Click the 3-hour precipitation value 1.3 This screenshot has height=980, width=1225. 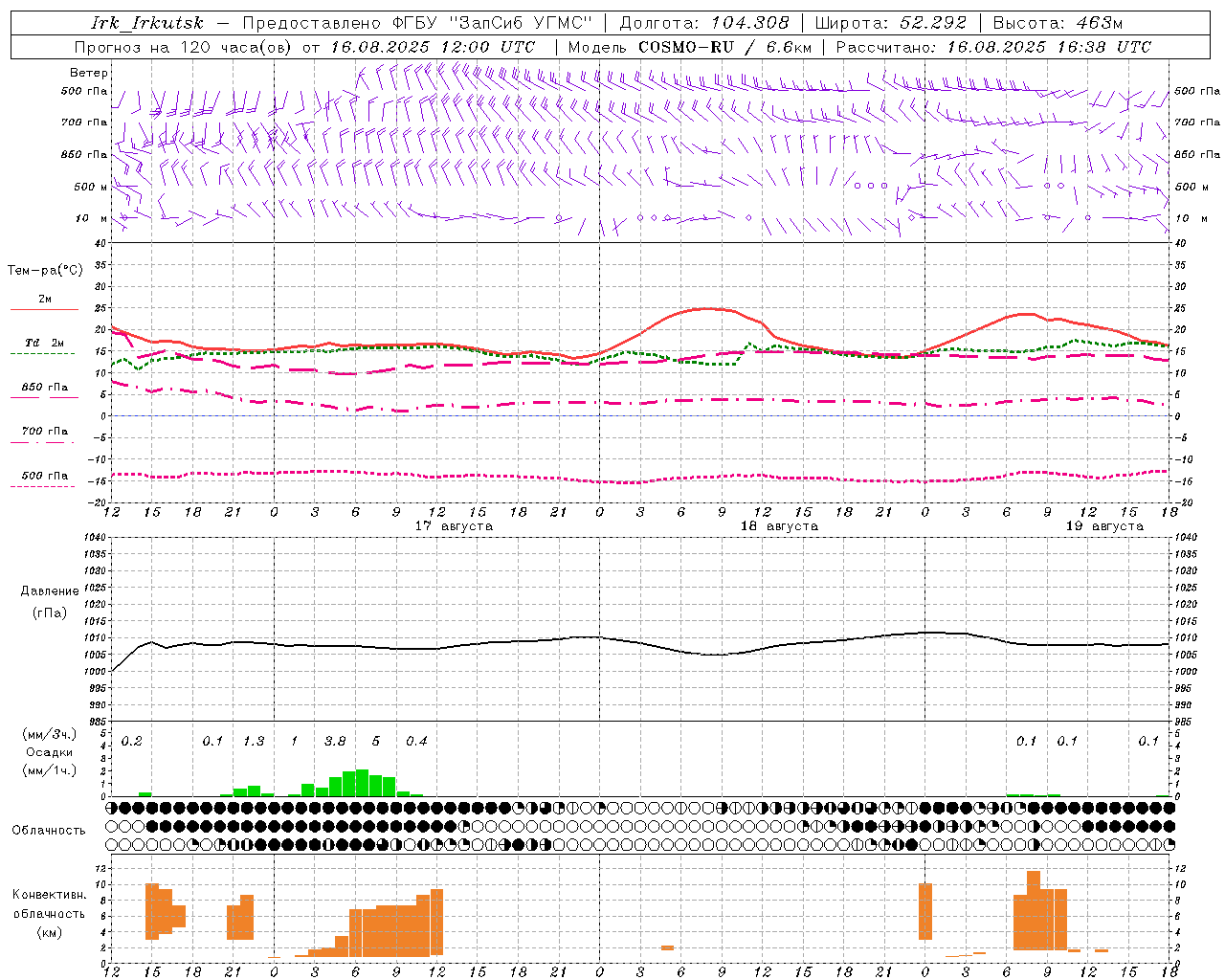click(x=254, y=742)
